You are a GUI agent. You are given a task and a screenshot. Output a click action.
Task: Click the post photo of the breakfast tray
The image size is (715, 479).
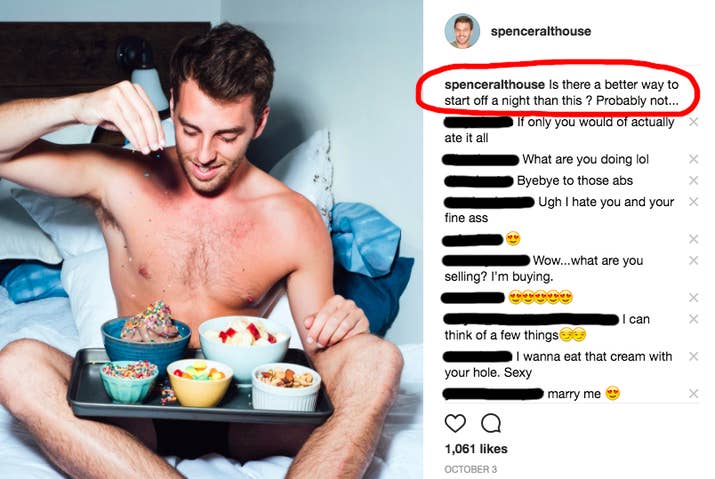pos(211,240)
